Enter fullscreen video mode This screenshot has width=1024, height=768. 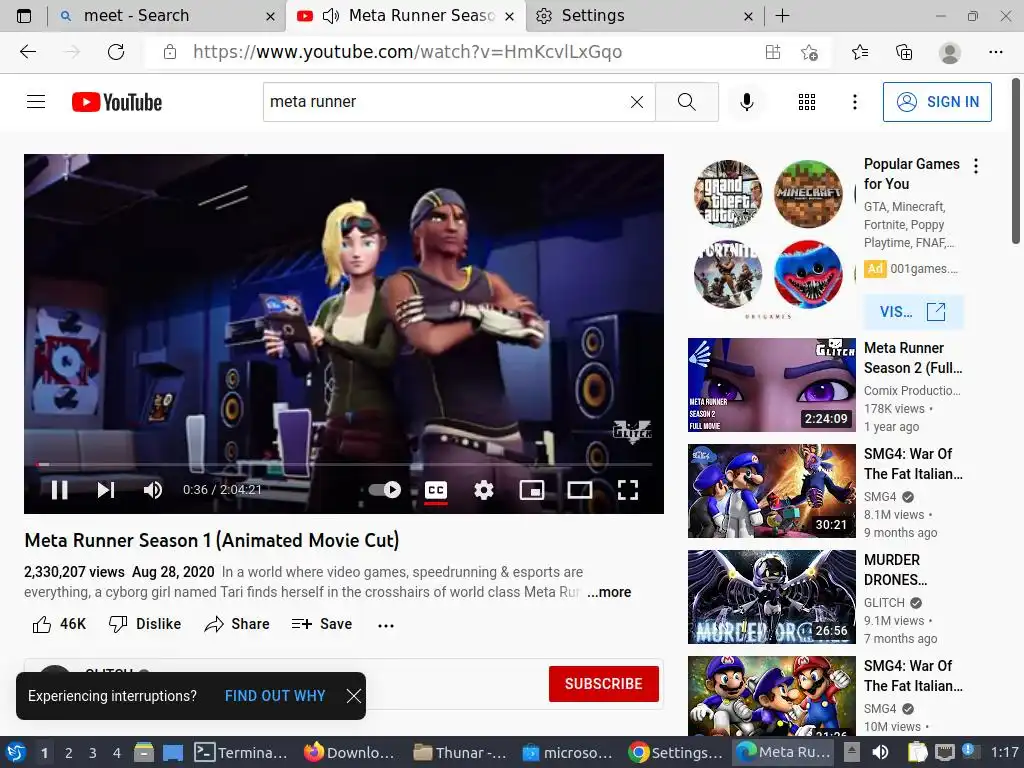click(x=628, y=490)
